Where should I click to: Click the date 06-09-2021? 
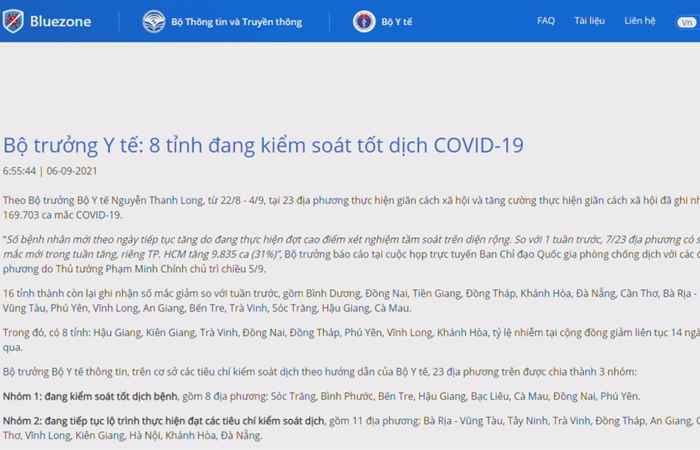(72, 171)
